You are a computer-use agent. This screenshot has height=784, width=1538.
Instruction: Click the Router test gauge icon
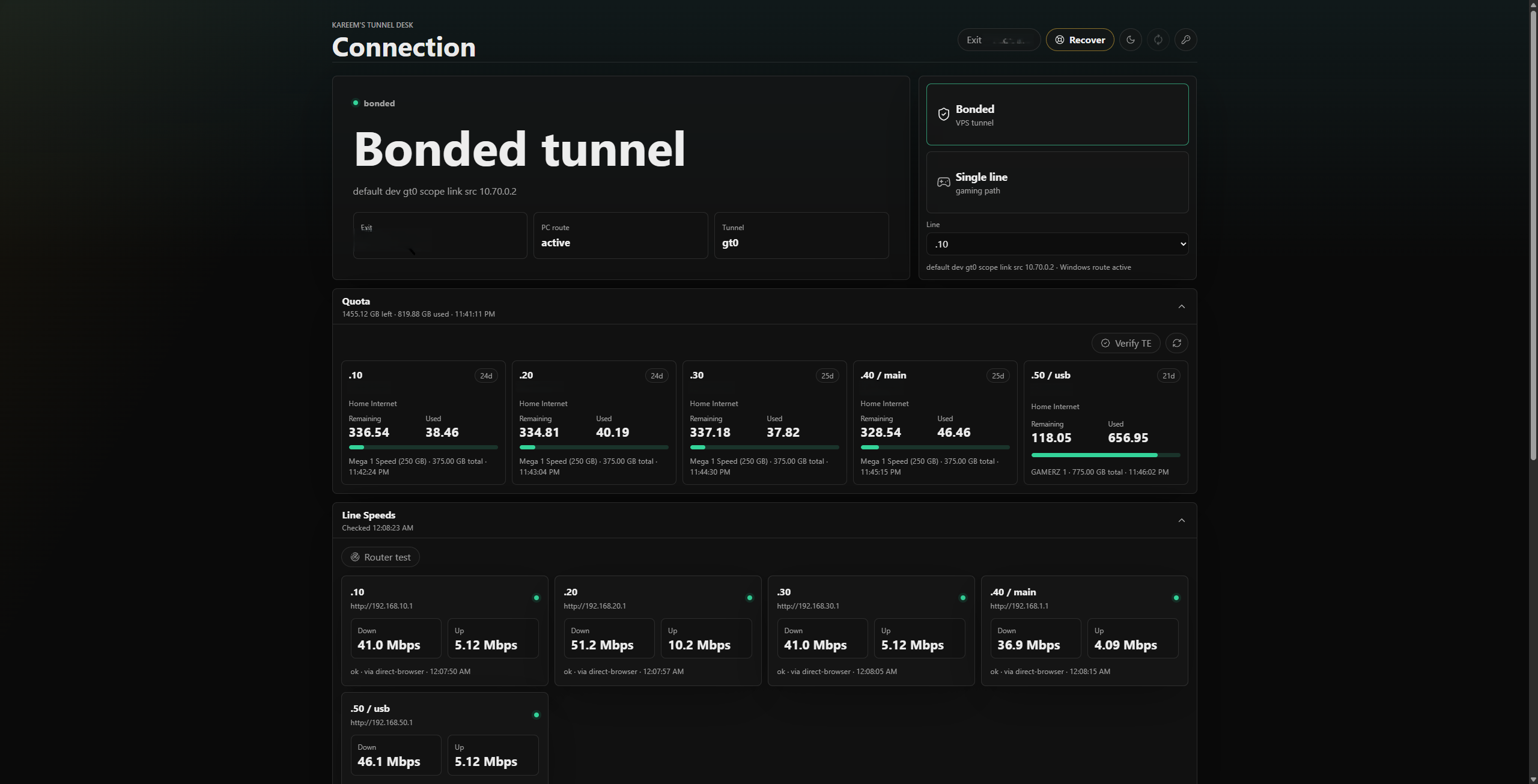pos(355,557)
